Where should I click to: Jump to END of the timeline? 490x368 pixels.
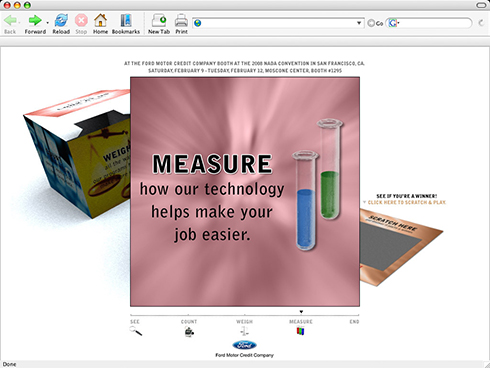[x=354, y=322]
